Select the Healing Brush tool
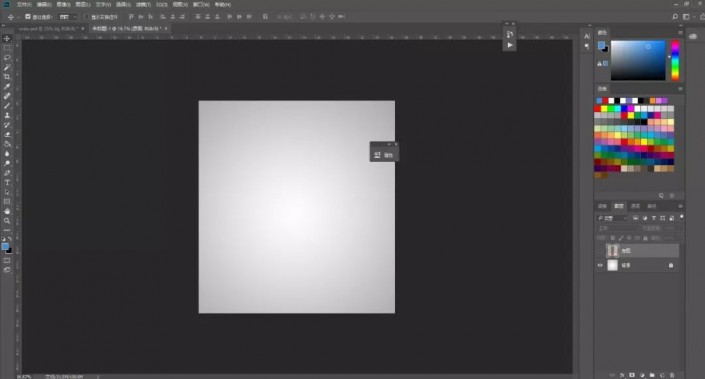 coord(7,96)
